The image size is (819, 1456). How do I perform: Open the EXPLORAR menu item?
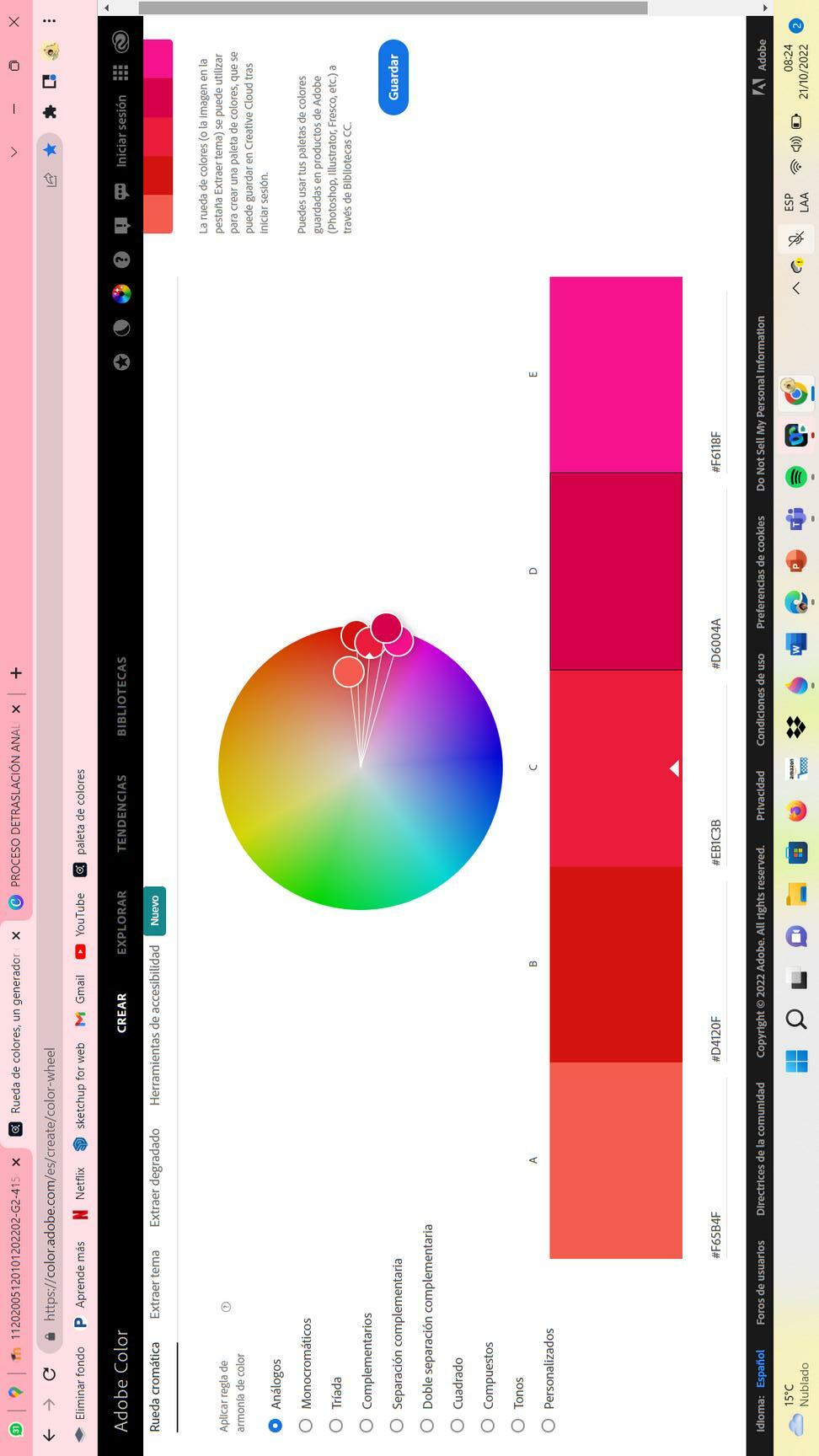[x=121, y=922]
